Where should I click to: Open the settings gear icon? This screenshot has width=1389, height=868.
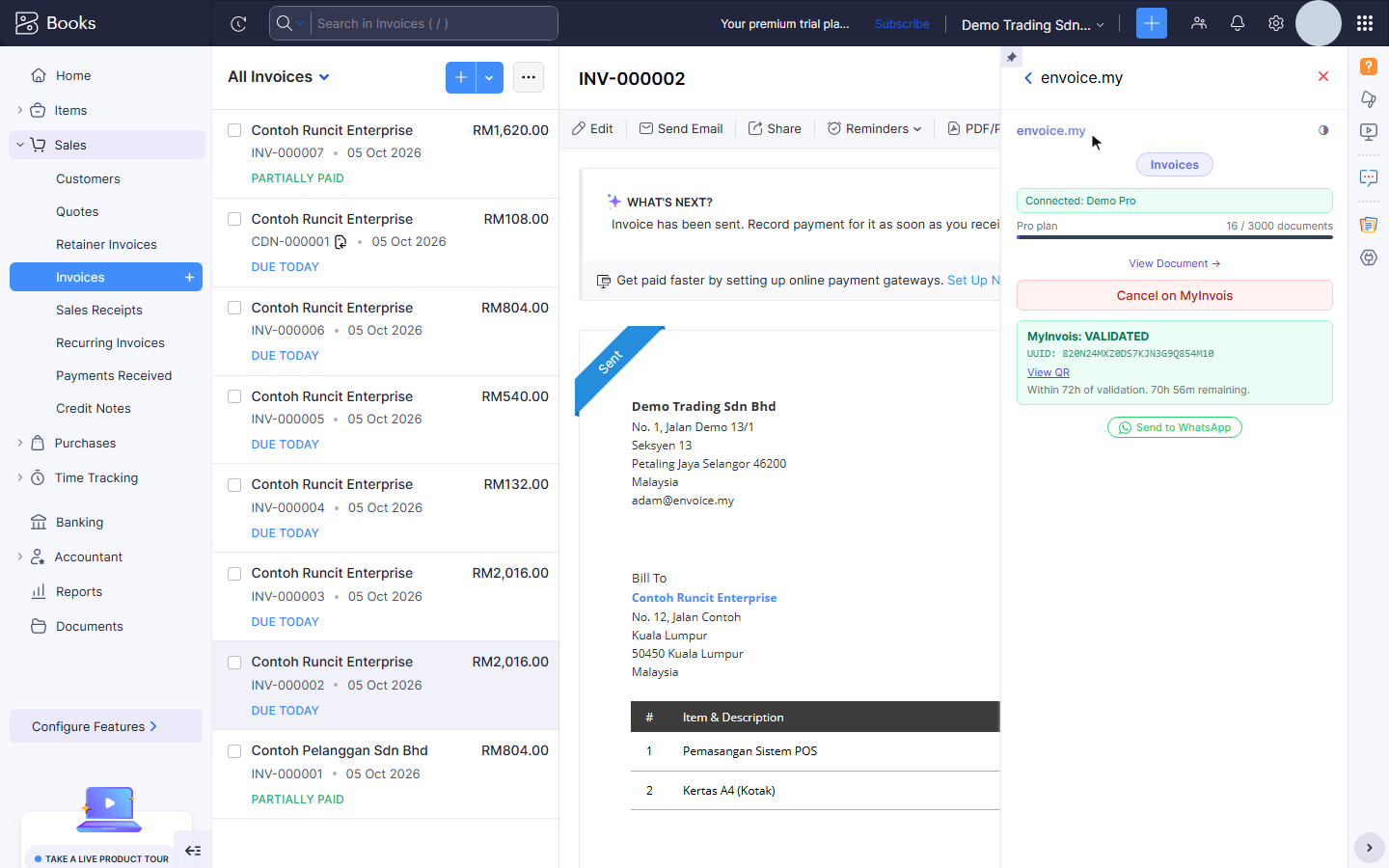coord(1276,23)
